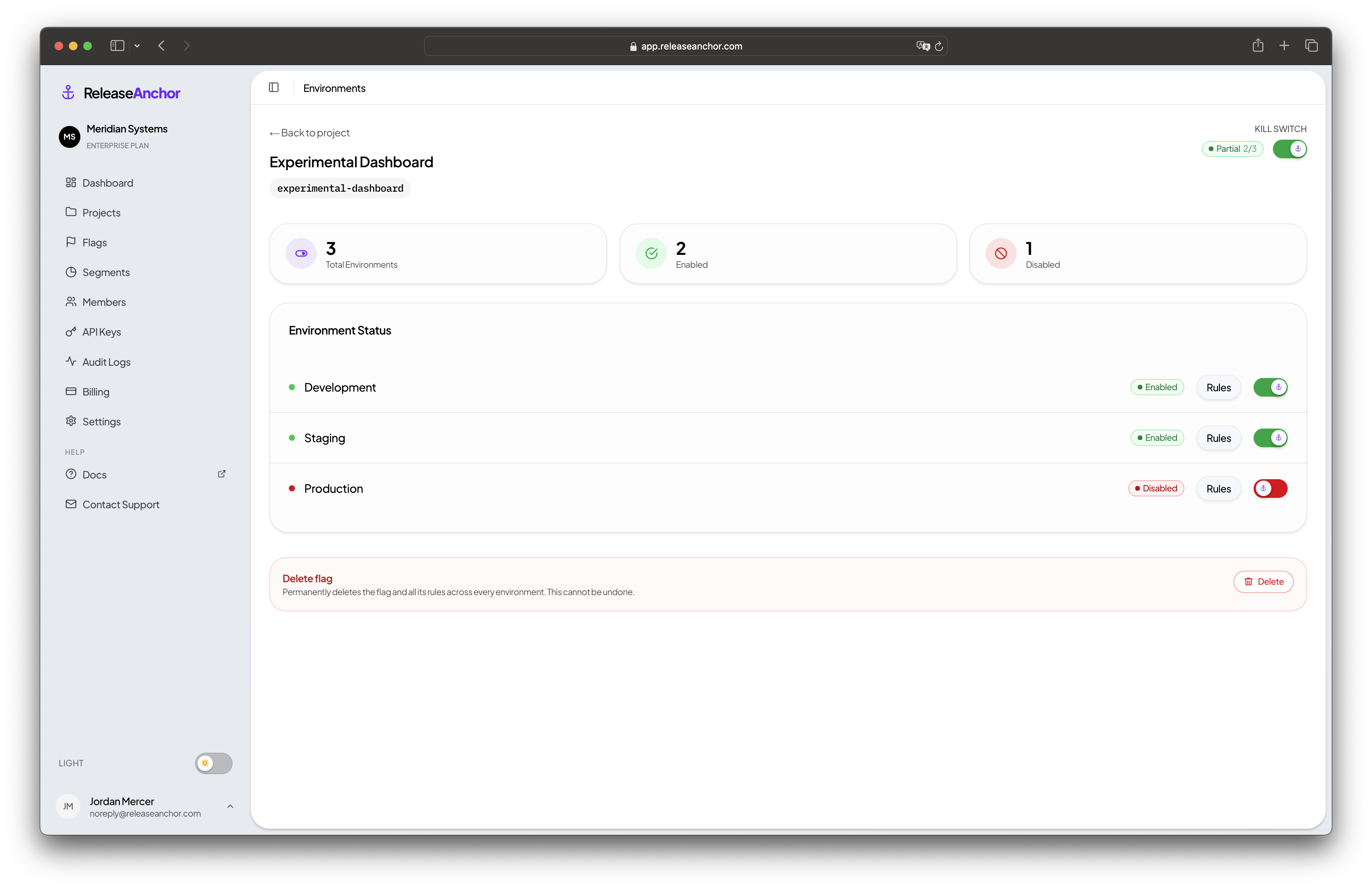This screenshot has height=888, width=1372.
Task: Disable the Development environment toggle
Action: click(1270, 387)
